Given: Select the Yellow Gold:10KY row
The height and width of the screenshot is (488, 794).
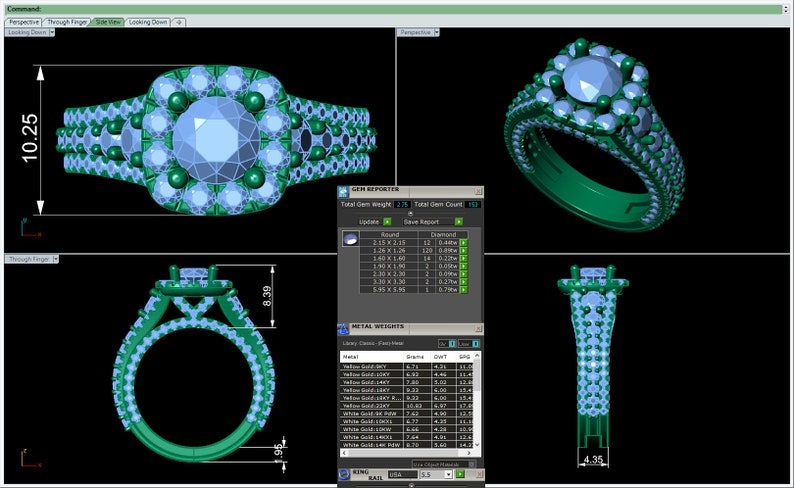Looking at the screenshot, I should (407, 375).
